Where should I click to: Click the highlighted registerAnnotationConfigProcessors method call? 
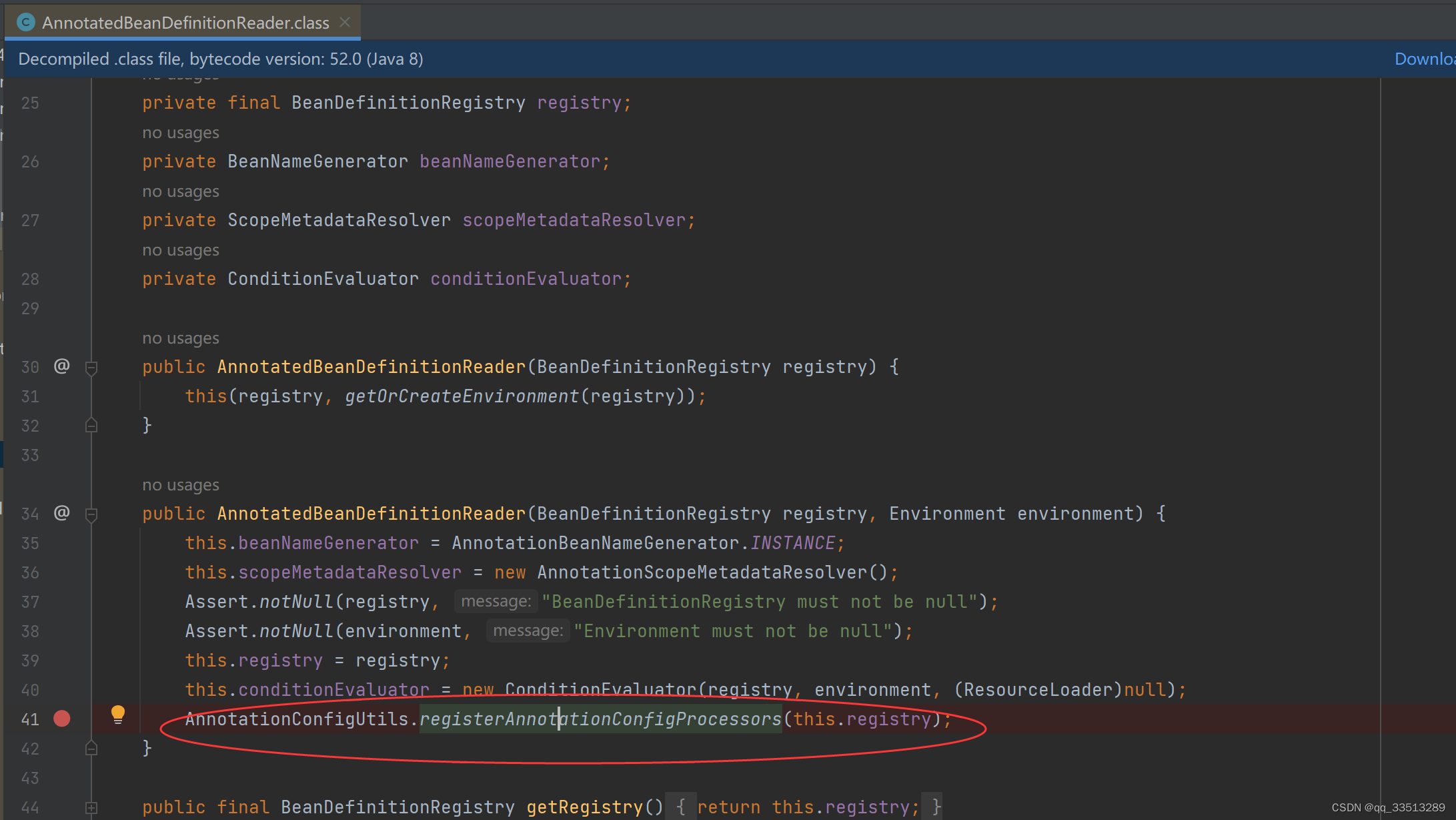tap(599, 719)
